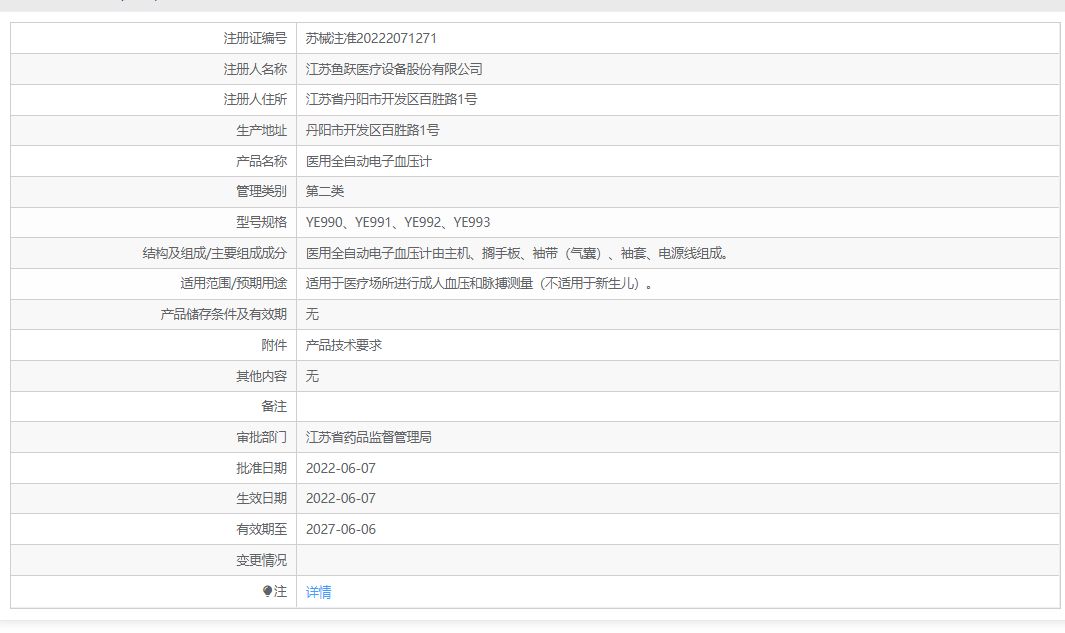Select 生效日期 value 2022-06-07
Viewport: 1065px width, 633px height.
340,499
